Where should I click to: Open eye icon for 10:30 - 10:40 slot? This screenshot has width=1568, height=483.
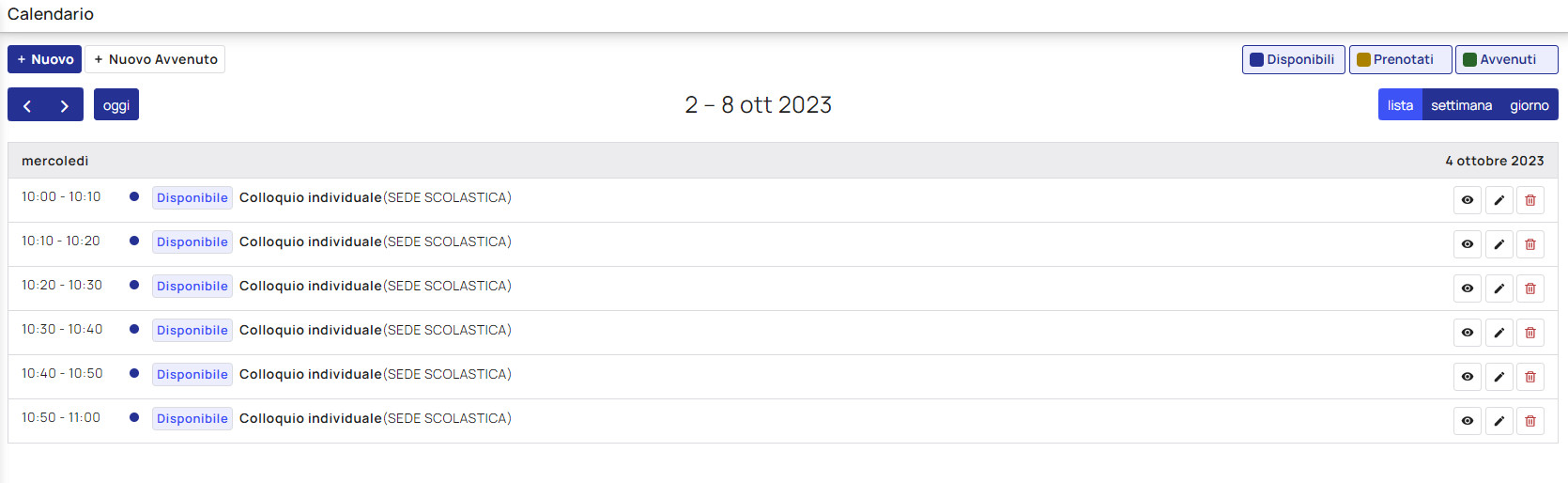point(1468,333)
